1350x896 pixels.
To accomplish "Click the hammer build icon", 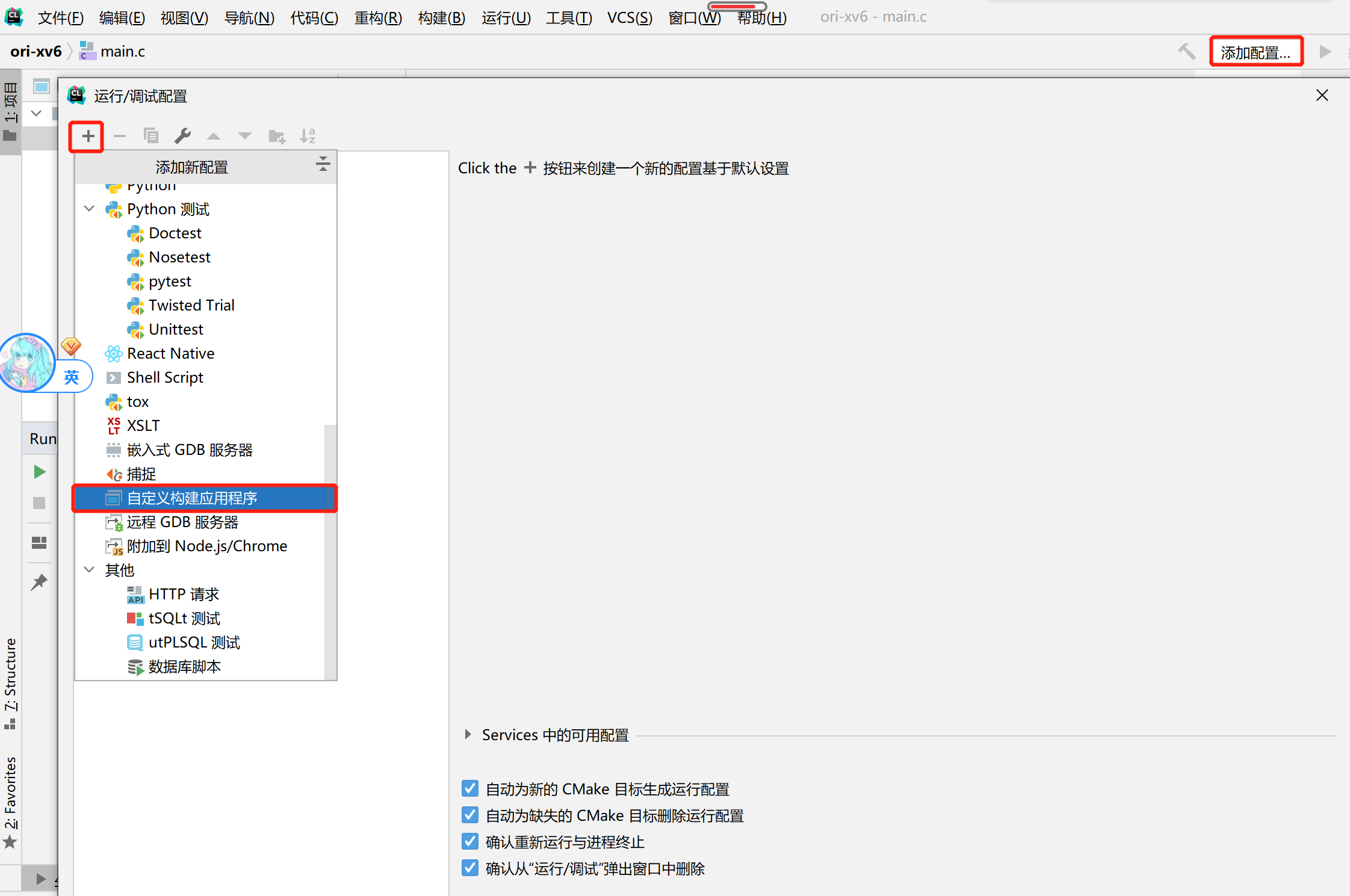I will (x=1186, y=52).
